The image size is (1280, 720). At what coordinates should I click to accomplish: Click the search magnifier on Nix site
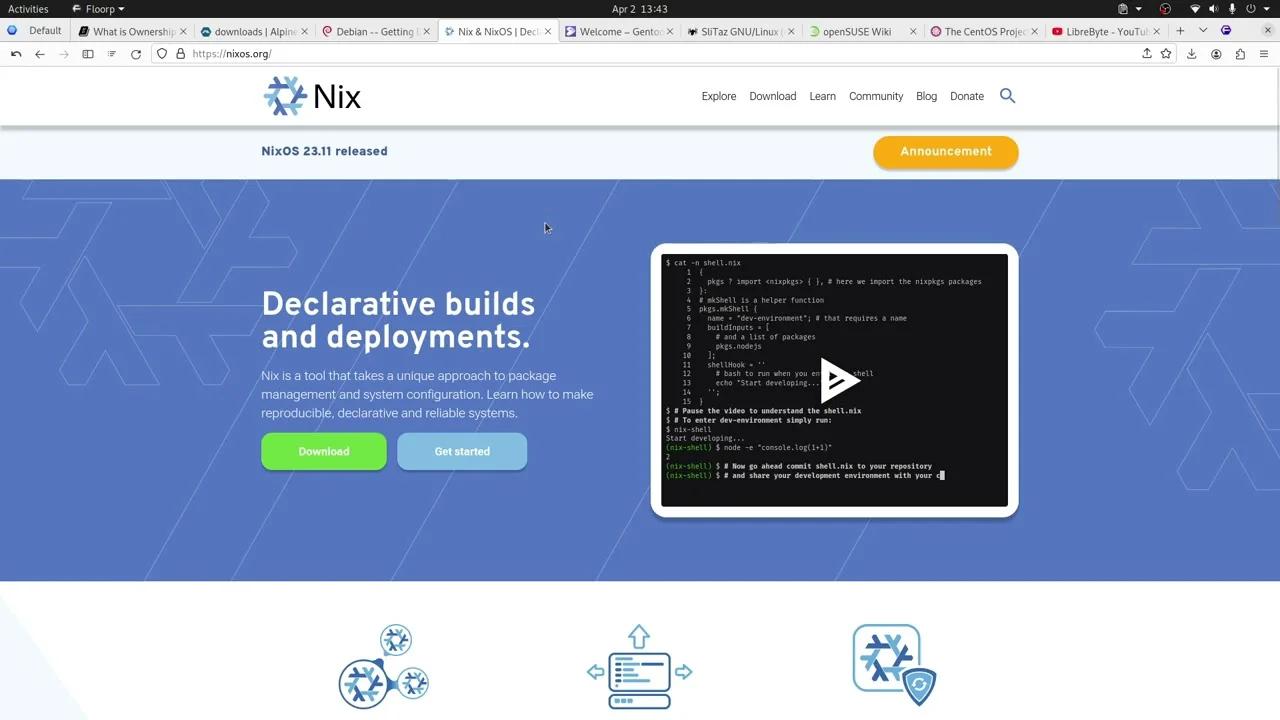pyautogui.click(x=1007, y=96)
